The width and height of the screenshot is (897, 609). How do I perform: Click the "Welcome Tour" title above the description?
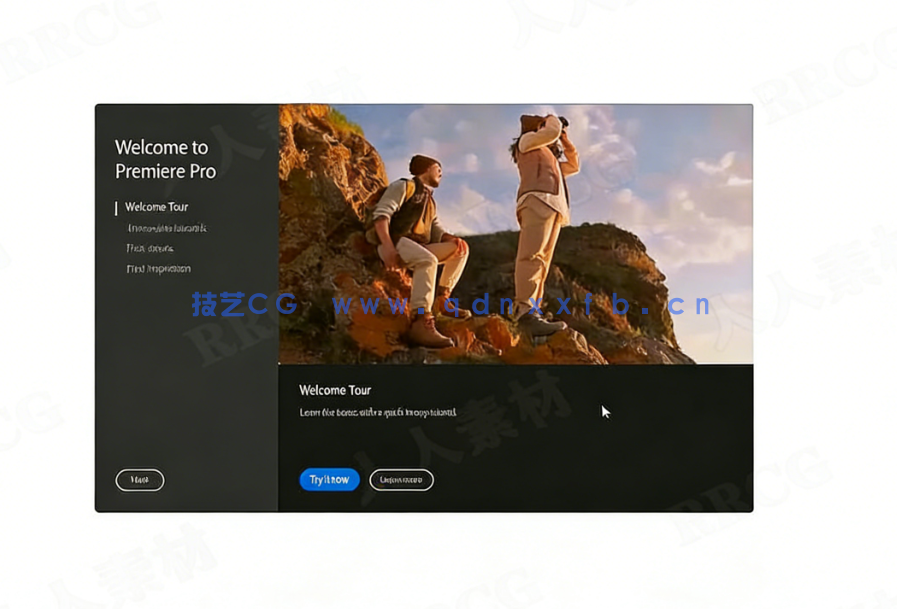[x=336, y=390]
